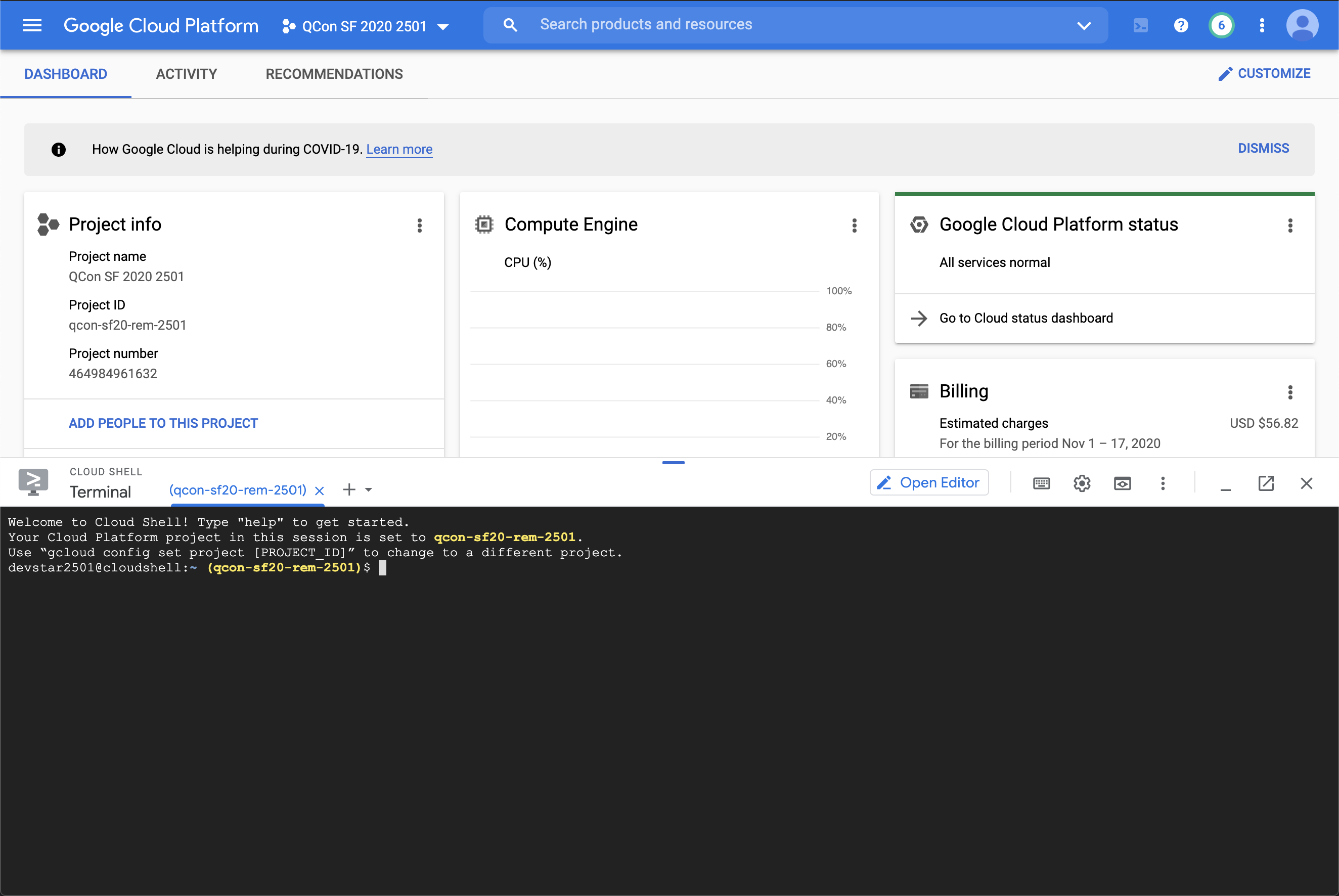1339x896 pixels.
Task: Click the project ID value qcon-sf20-rem-2501
Action: (x=127, y=325)
